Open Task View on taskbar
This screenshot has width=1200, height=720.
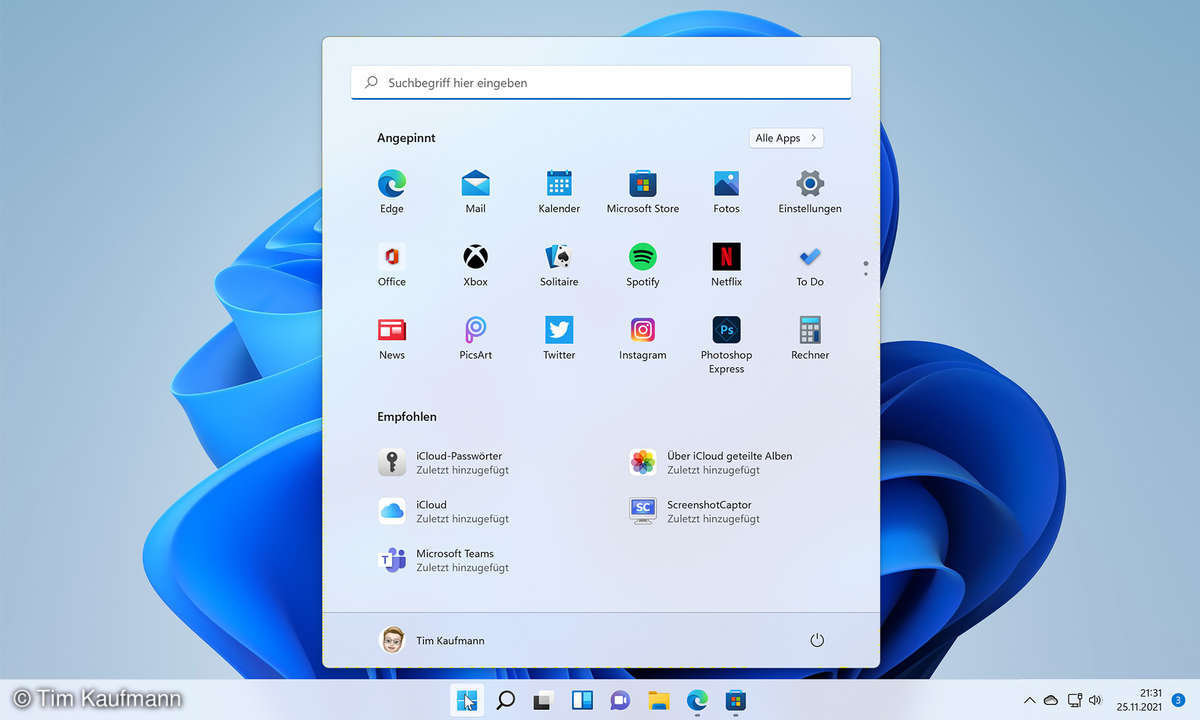(543, 700)
